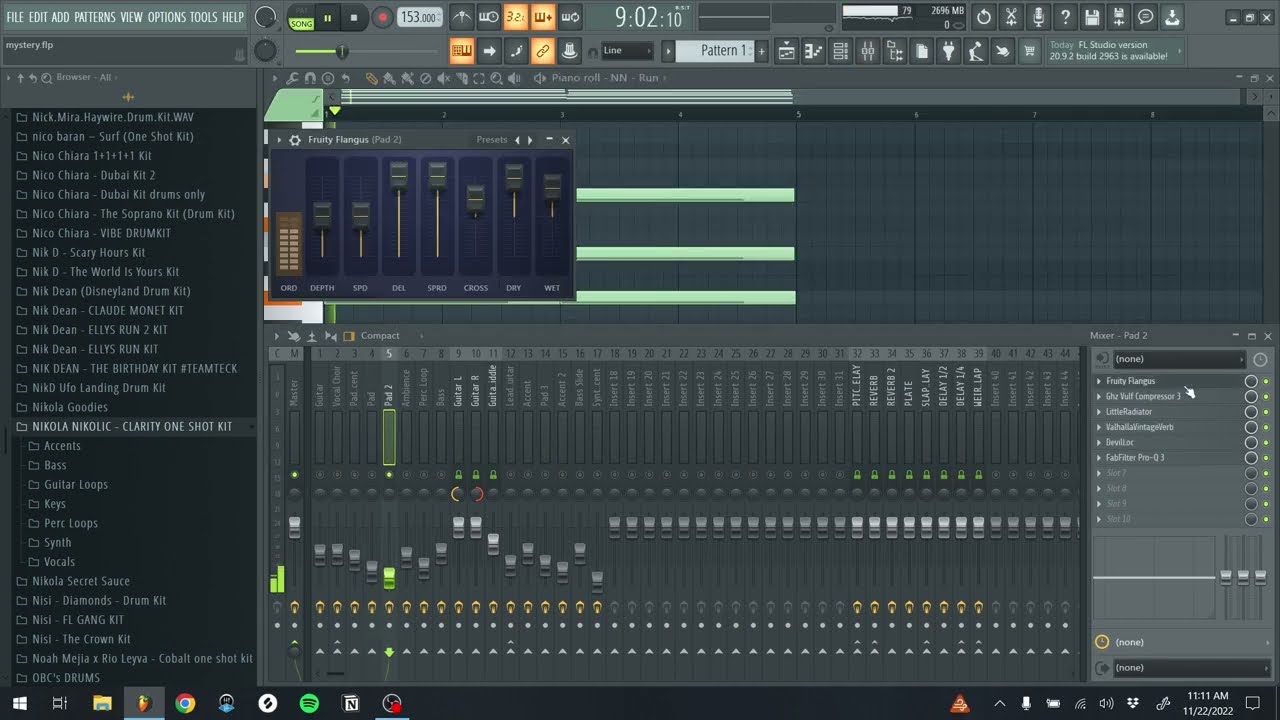
Task: Adjust the Flangus DEPTH slider
Action: click(x=322, y=215)
